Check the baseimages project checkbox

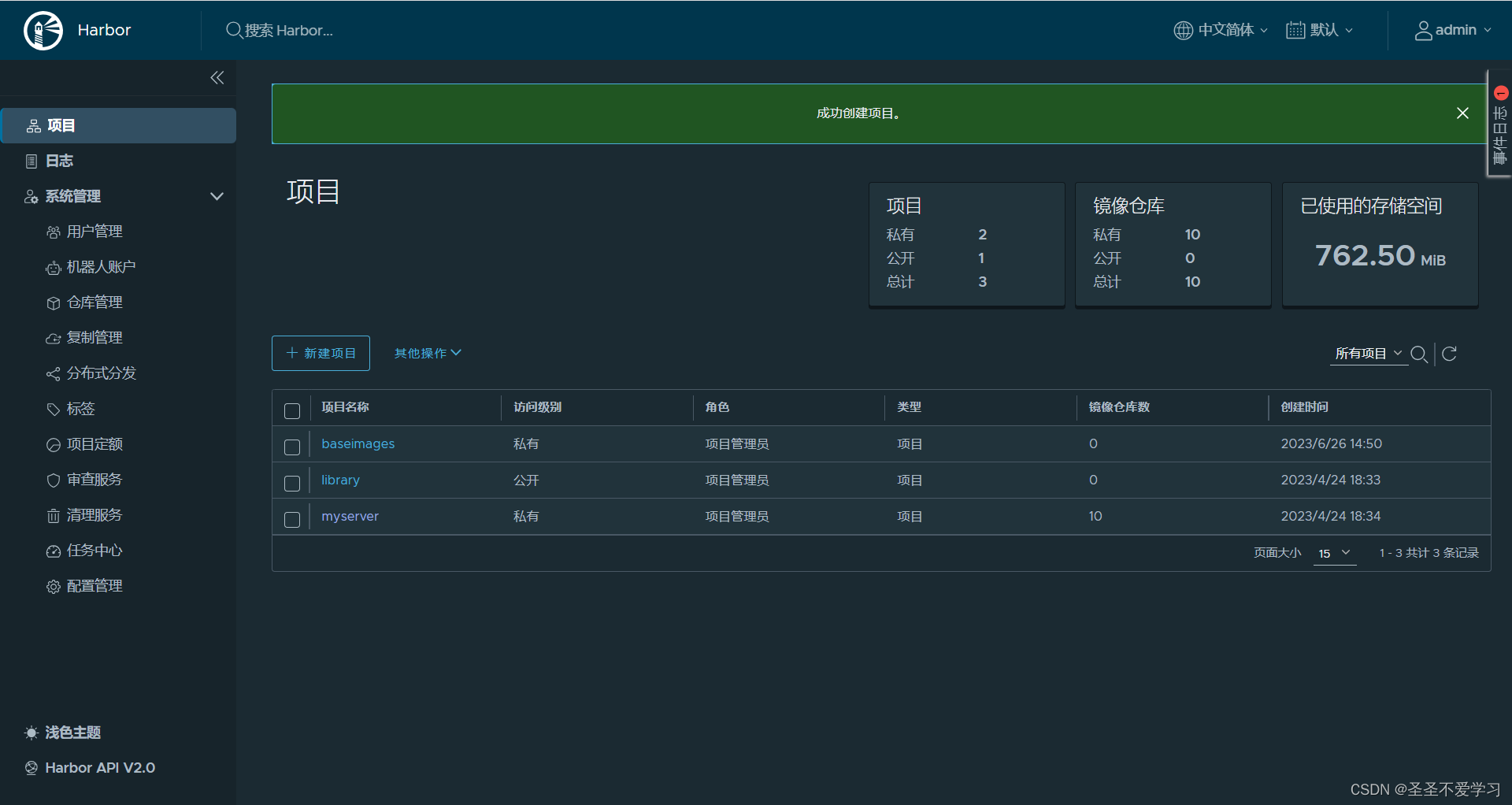292,447
